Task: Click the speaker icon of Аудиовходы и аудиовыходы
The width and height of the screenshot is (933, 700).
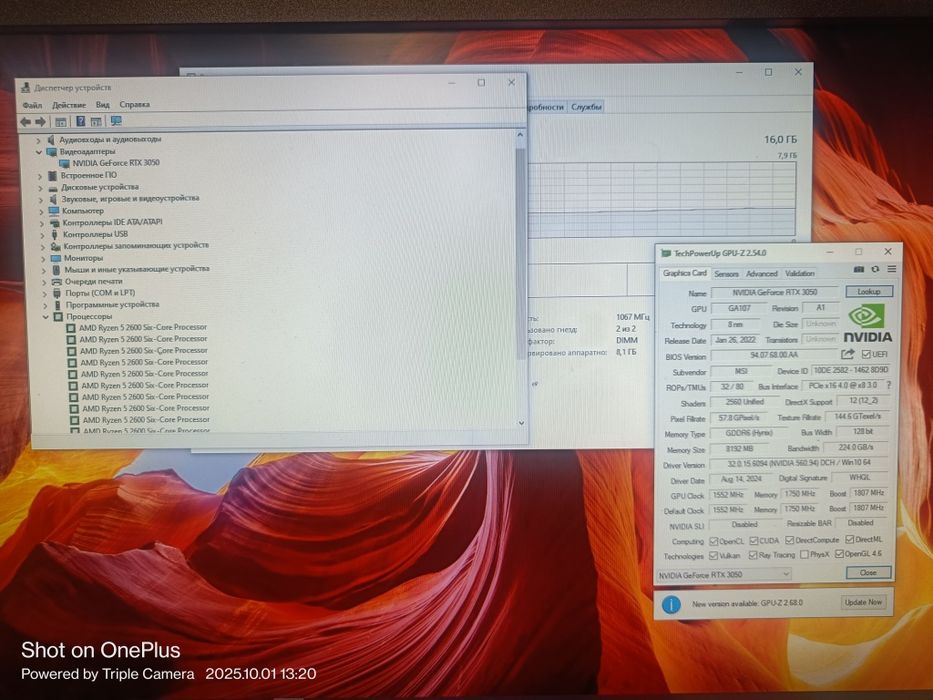Action: (51, 139)
